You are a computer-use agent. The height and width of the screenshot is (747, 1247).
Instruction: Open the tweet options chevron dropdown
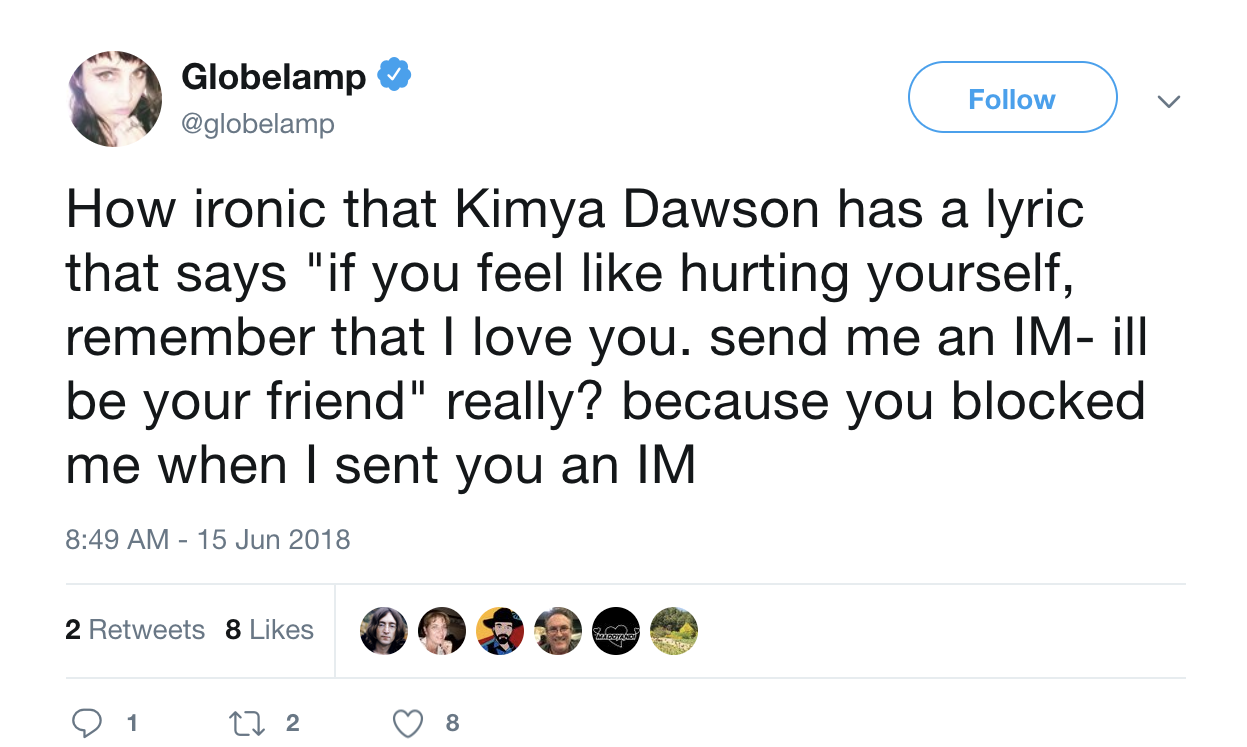1168,101
